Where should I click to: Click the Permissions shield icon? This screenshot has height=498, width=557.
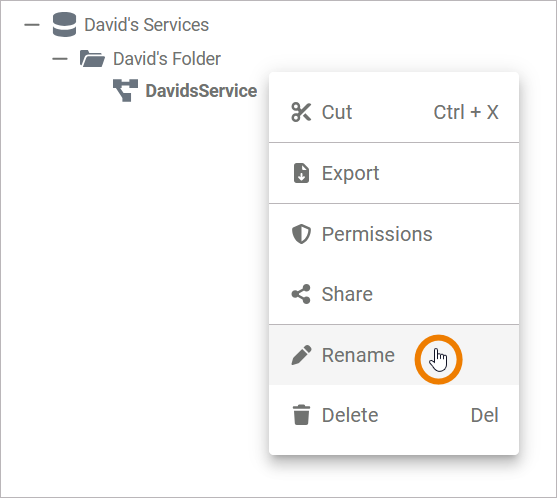(301, 234)
